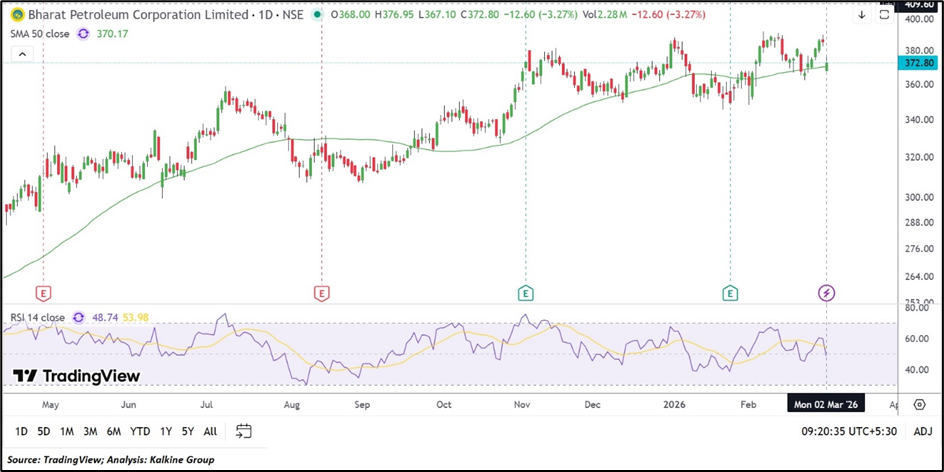Click the TradingView logo
This screenshot has height=472, width=944.
click(76, 376)
